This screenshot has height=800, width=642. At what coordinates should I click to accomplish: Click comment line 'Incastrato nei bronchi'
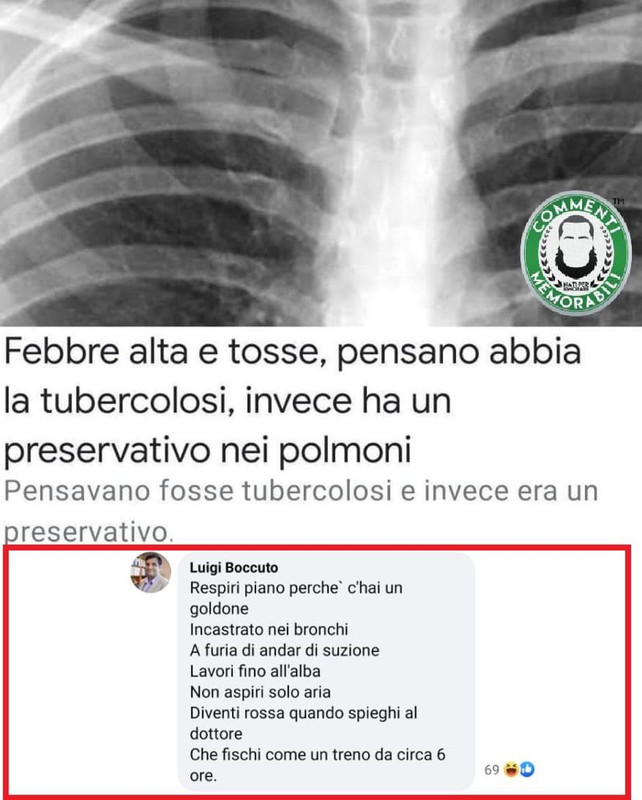pos(269,630)
